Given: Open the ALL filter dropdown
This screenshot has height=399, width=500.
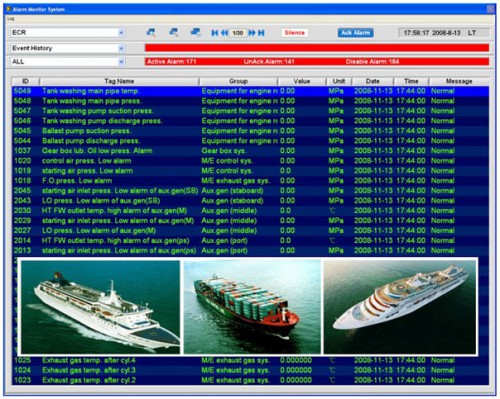Looking at the screenshot, I should pos(121,62).
